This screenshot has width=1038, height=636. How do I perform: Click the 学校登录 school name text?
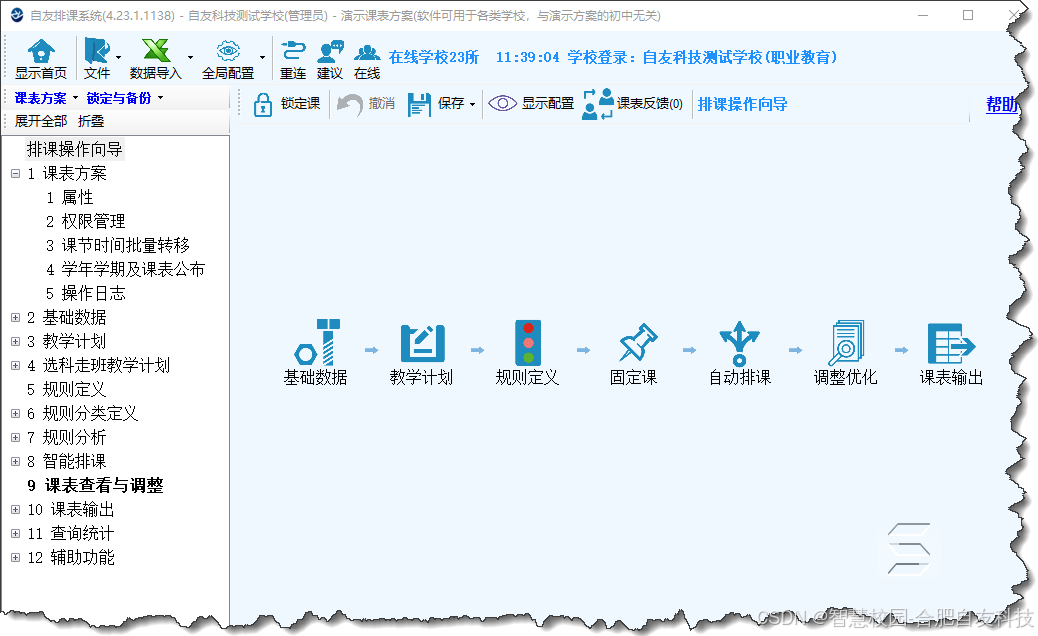point(702,58)
